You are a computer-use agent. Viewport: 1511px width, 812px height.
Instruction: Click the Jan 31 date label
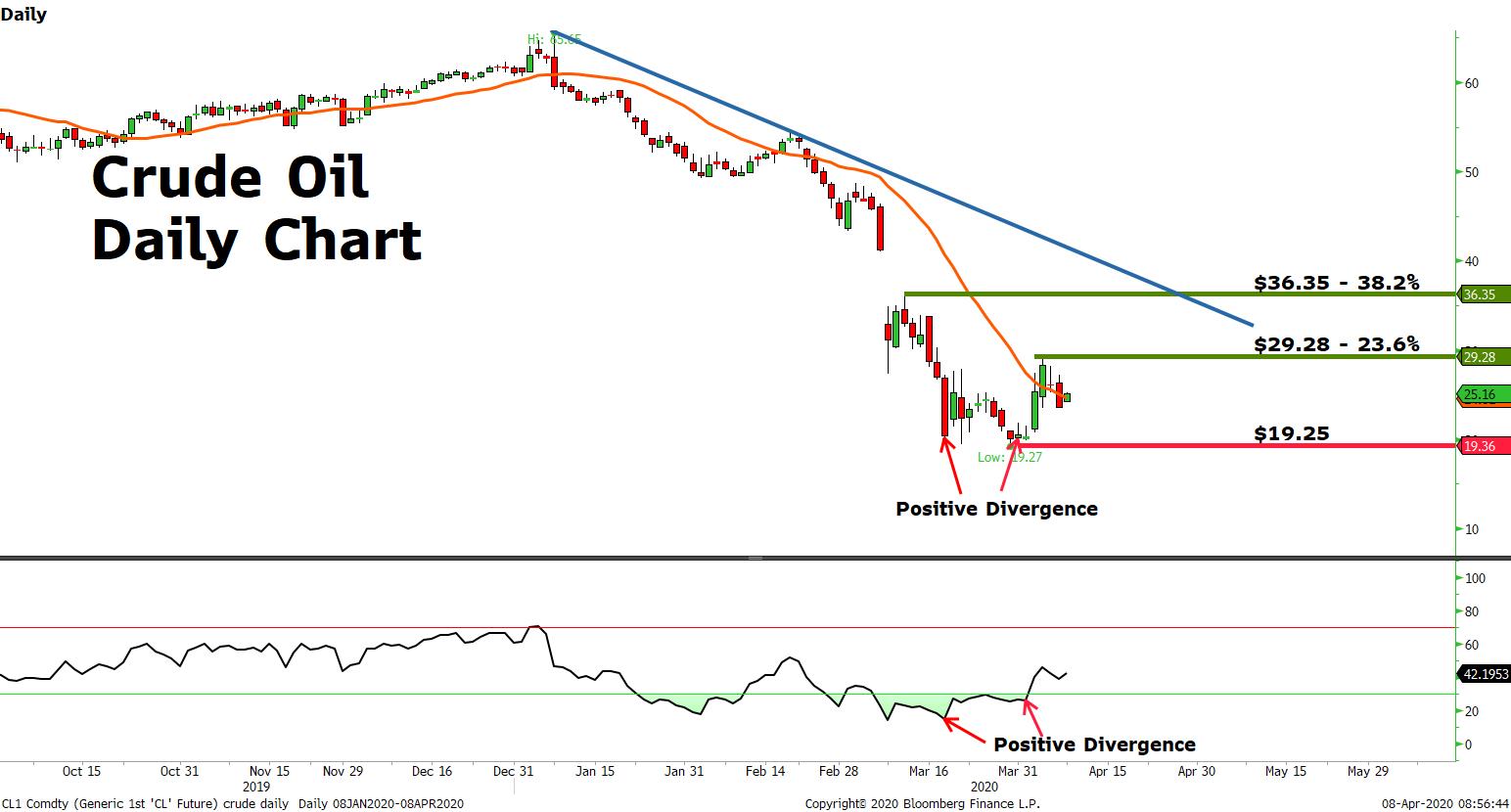(684, 771)
